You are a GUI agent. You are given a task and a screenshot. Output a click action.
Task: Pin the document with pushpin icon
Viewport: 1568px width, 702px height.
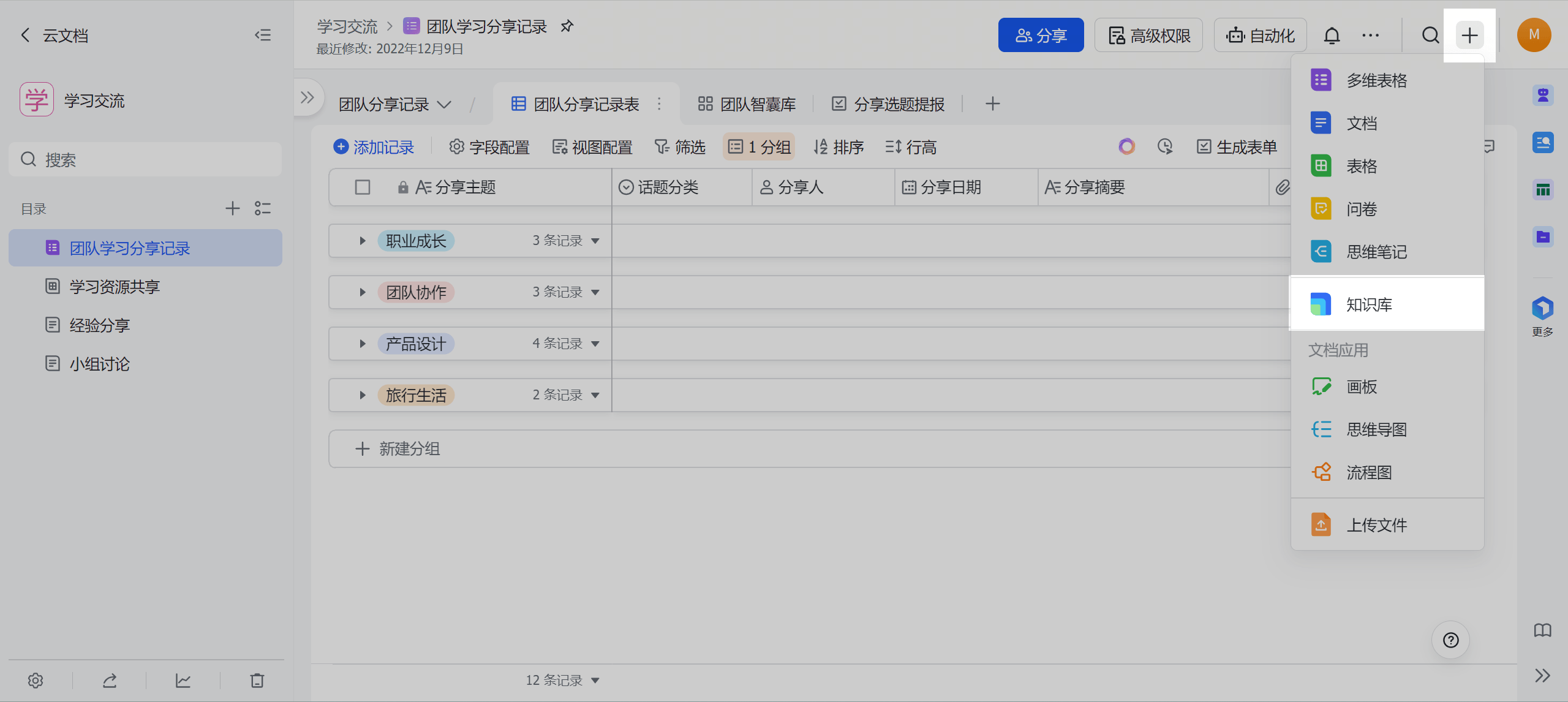tap(567, 26)
